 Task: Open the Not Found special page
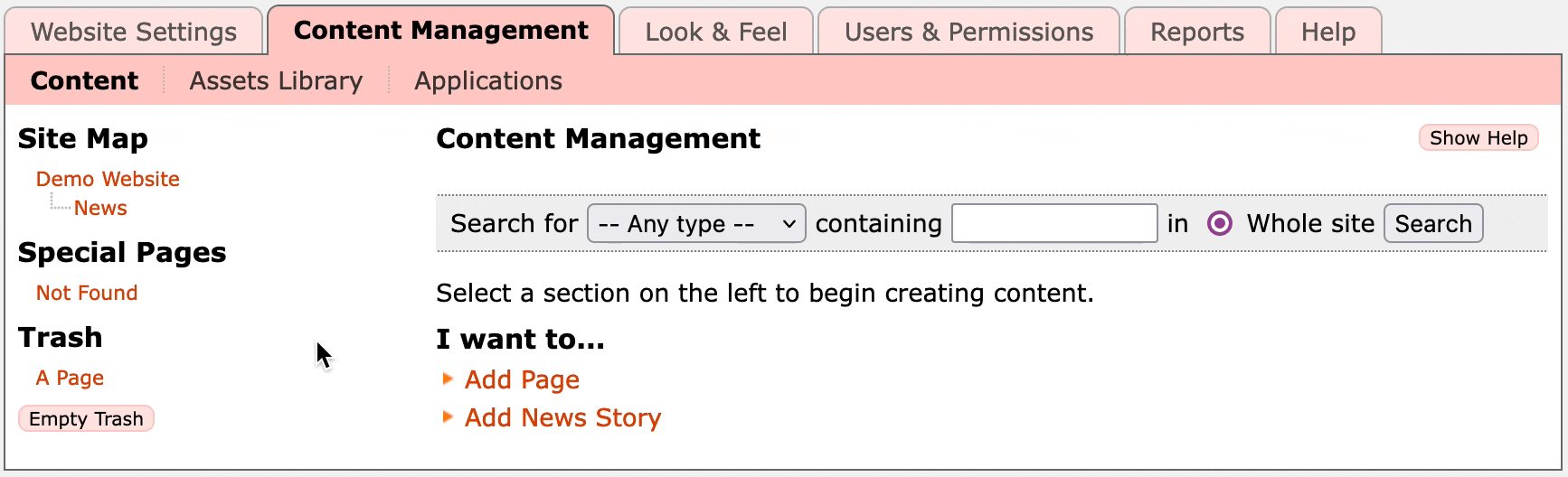[87, 293]
